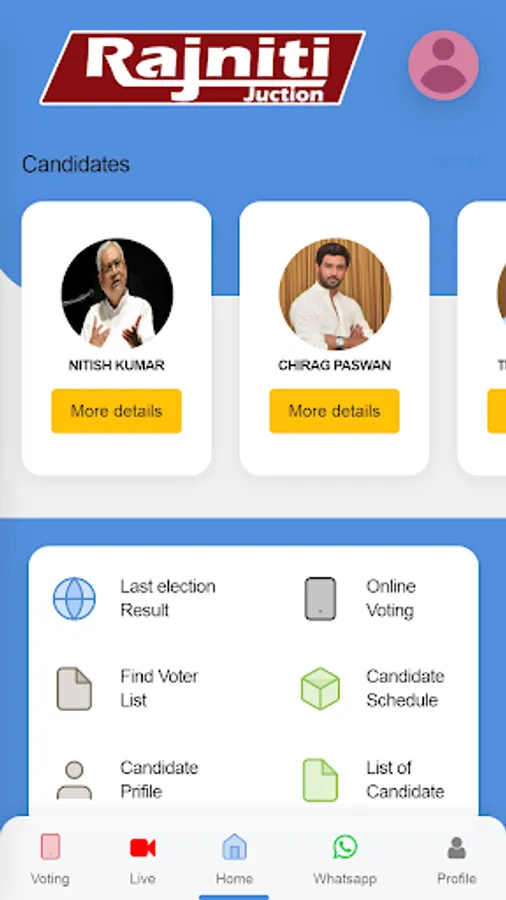Tap the globe icon for Last election Result
506x900 pixels.
pyautogui.click(x=74, y=598)
